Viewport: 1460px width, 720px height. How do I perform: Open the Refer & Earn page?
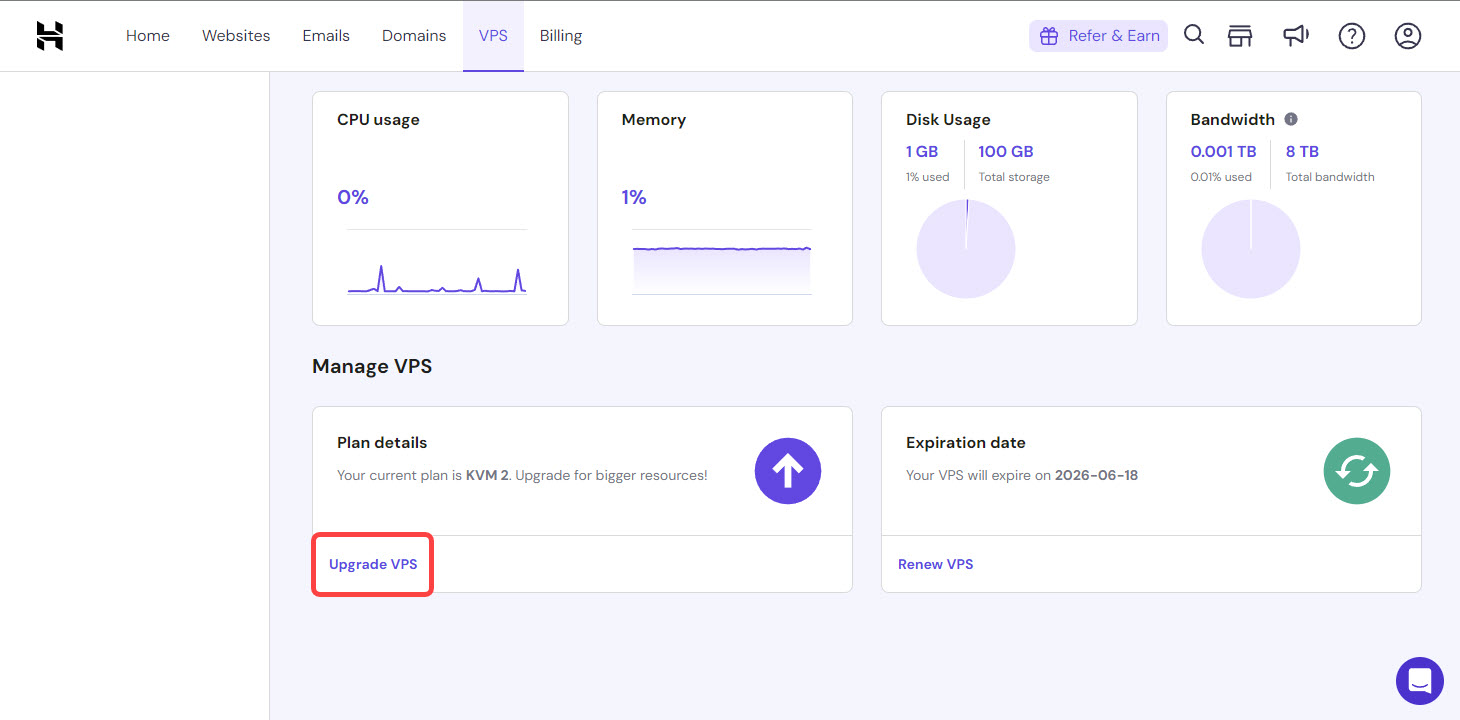(x=1098, y=35)
